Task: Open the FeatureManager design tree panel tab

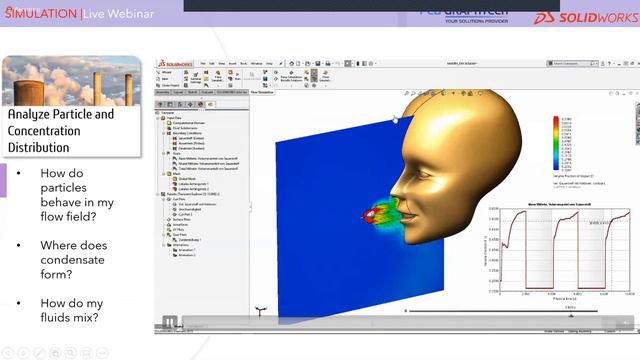Action: (x=160, y=104)
